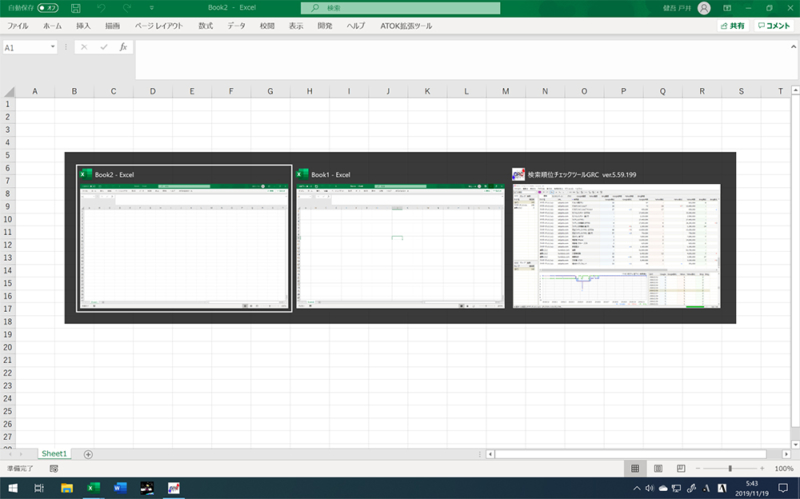The image size is (800, 499).
Task: Click the Word icon in the taskbar
Action: click(x=120, y=488)
